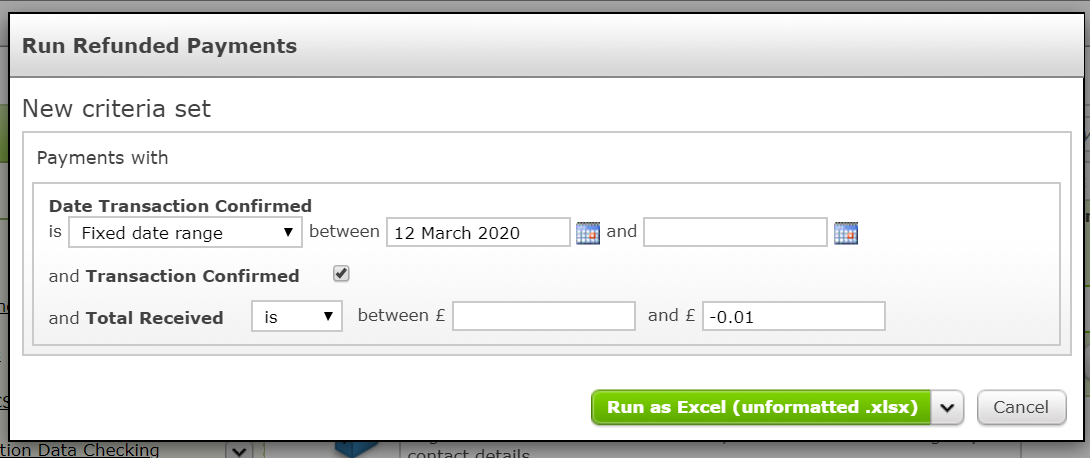Click the Date Transaction Confirmed label
Viewport: 1090px width, 458px height.
coord(181,206)
